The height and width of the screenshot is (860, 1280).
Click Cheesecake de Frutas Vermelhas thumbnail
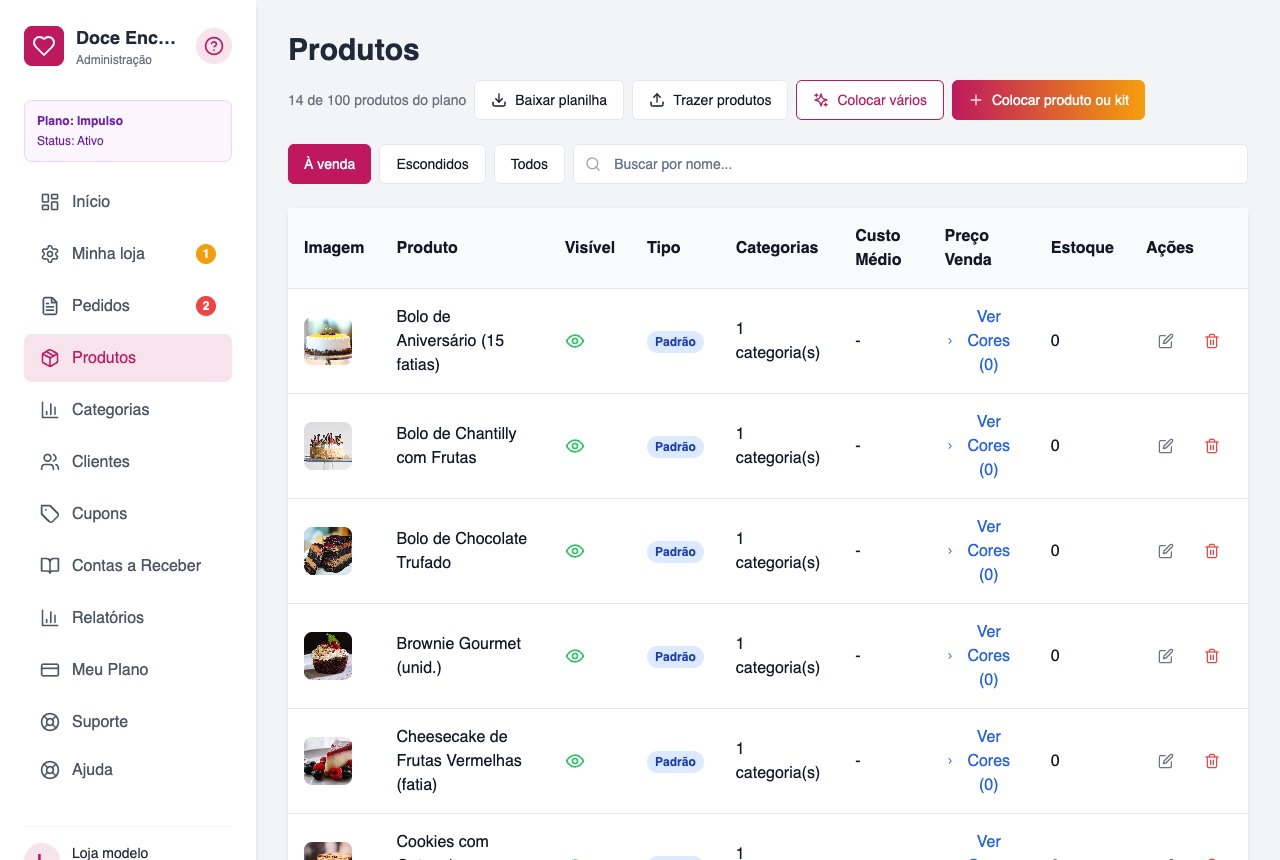pos(328,761)
